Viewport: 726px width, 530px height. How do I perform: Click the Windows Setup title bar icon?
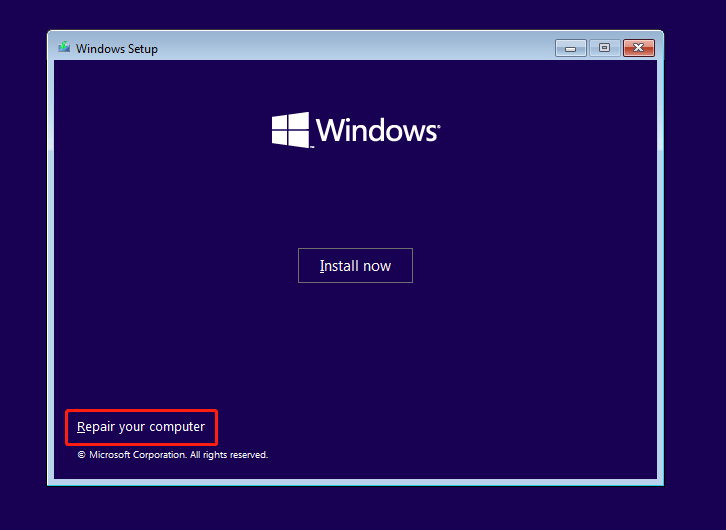64,48
